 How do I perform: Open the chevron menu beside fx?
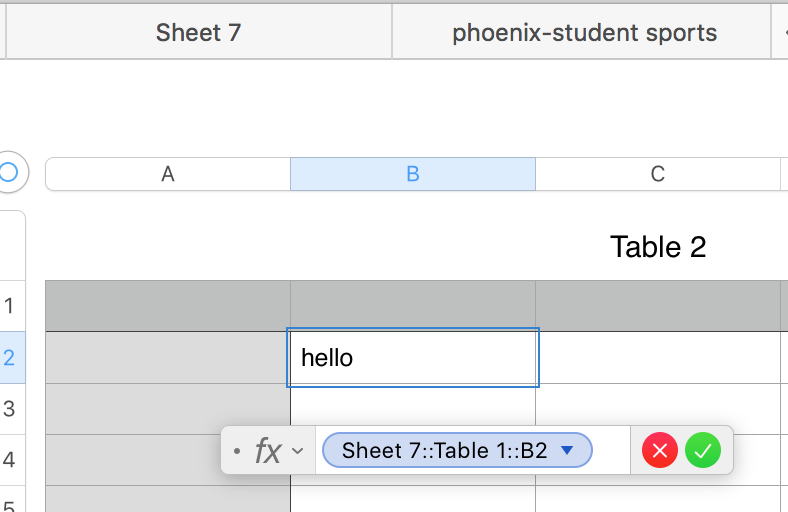[x=297, y=451]
